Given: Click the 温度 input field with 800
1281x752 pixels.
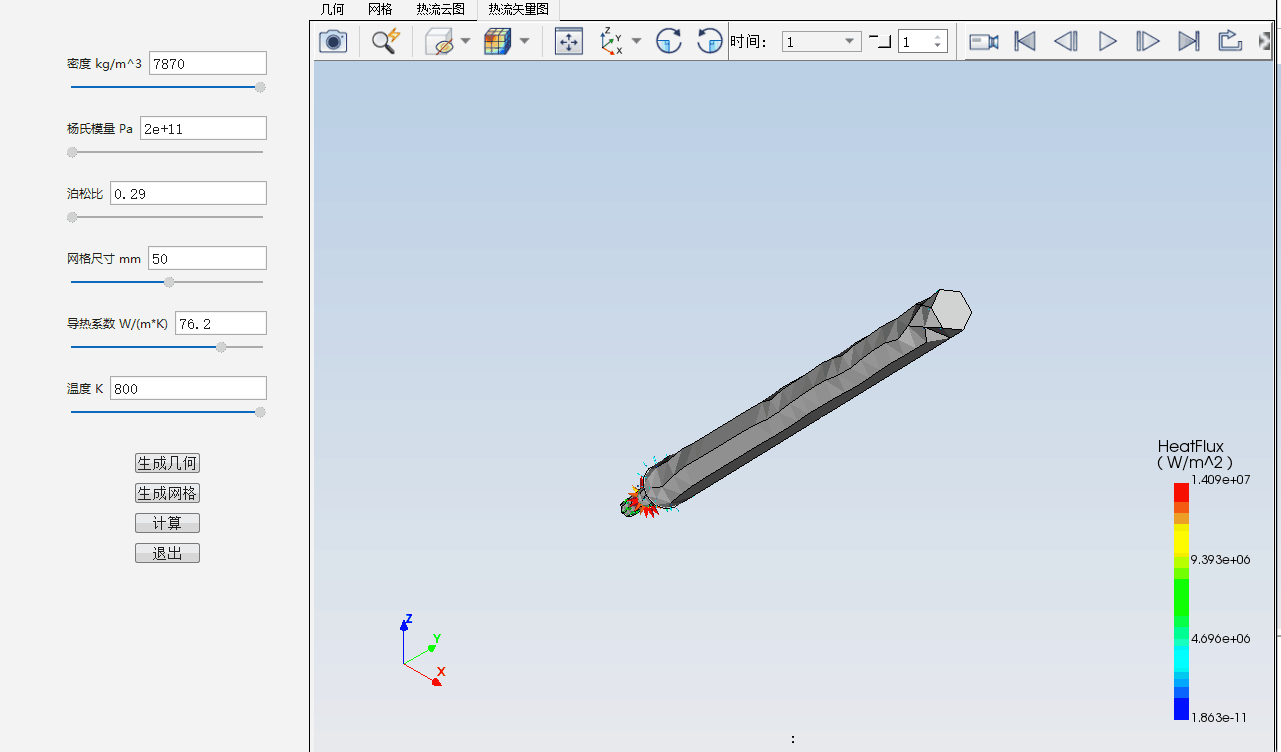Looking at the screenshot, I should coord(188,388).
